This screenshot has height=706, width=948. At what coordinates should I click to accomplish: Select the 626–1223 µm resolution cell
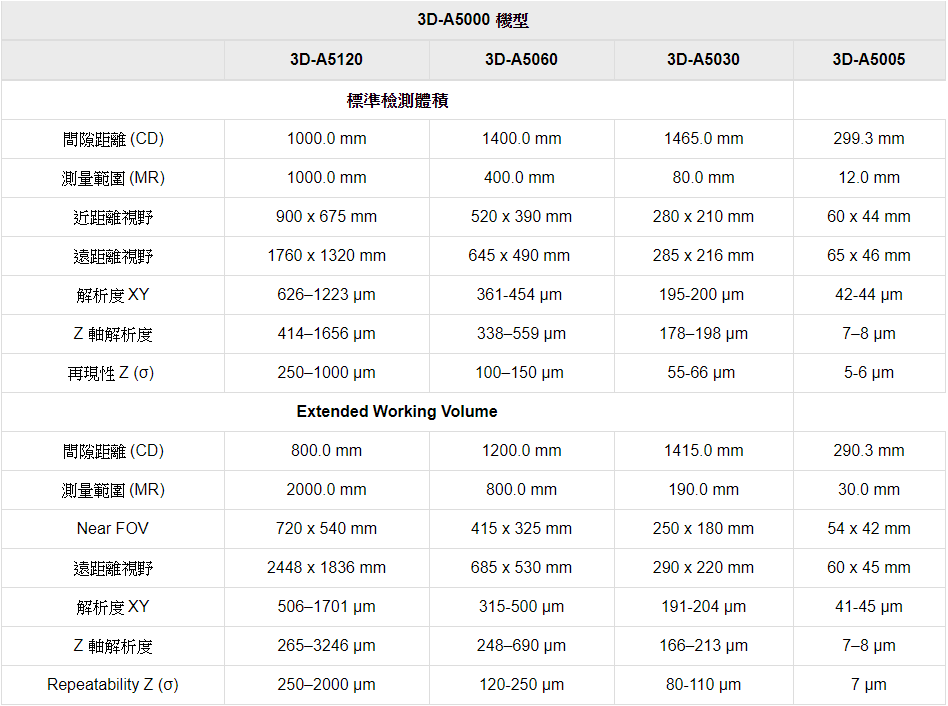[x=326, y=294]
